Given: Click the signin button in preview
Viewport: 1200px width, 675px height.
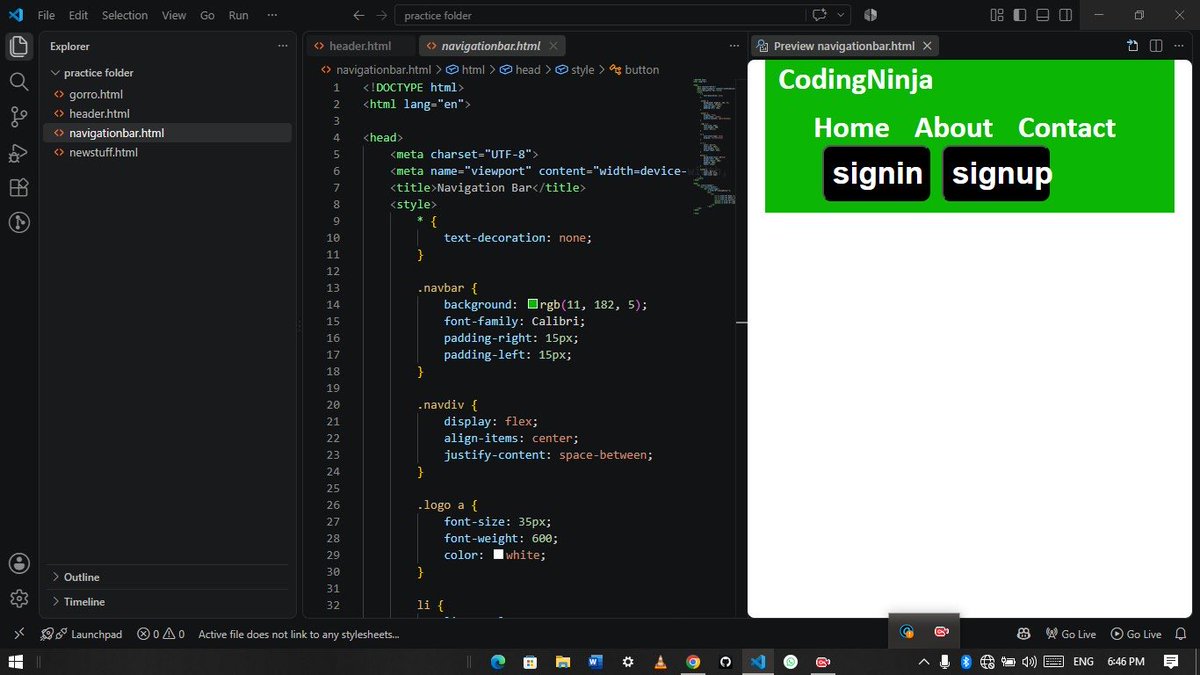Looking at the screenshot, I should [x=877, y=174].
